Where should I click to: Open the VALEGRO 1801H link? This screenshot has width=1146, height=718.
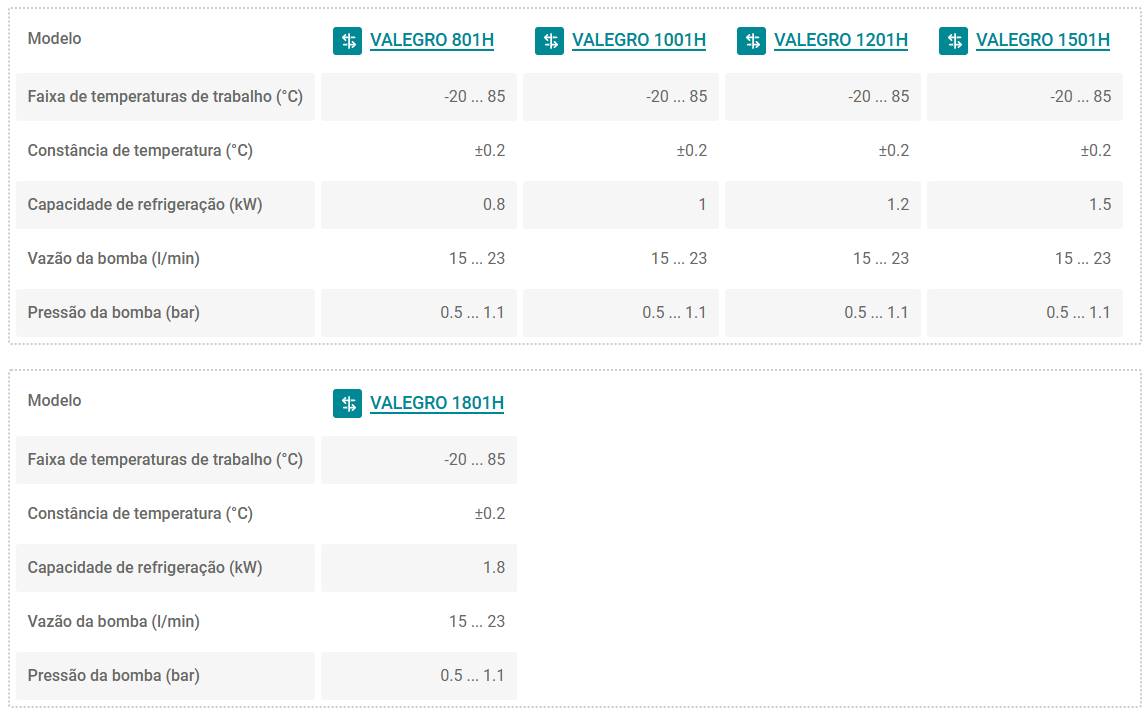coord(437,403)
